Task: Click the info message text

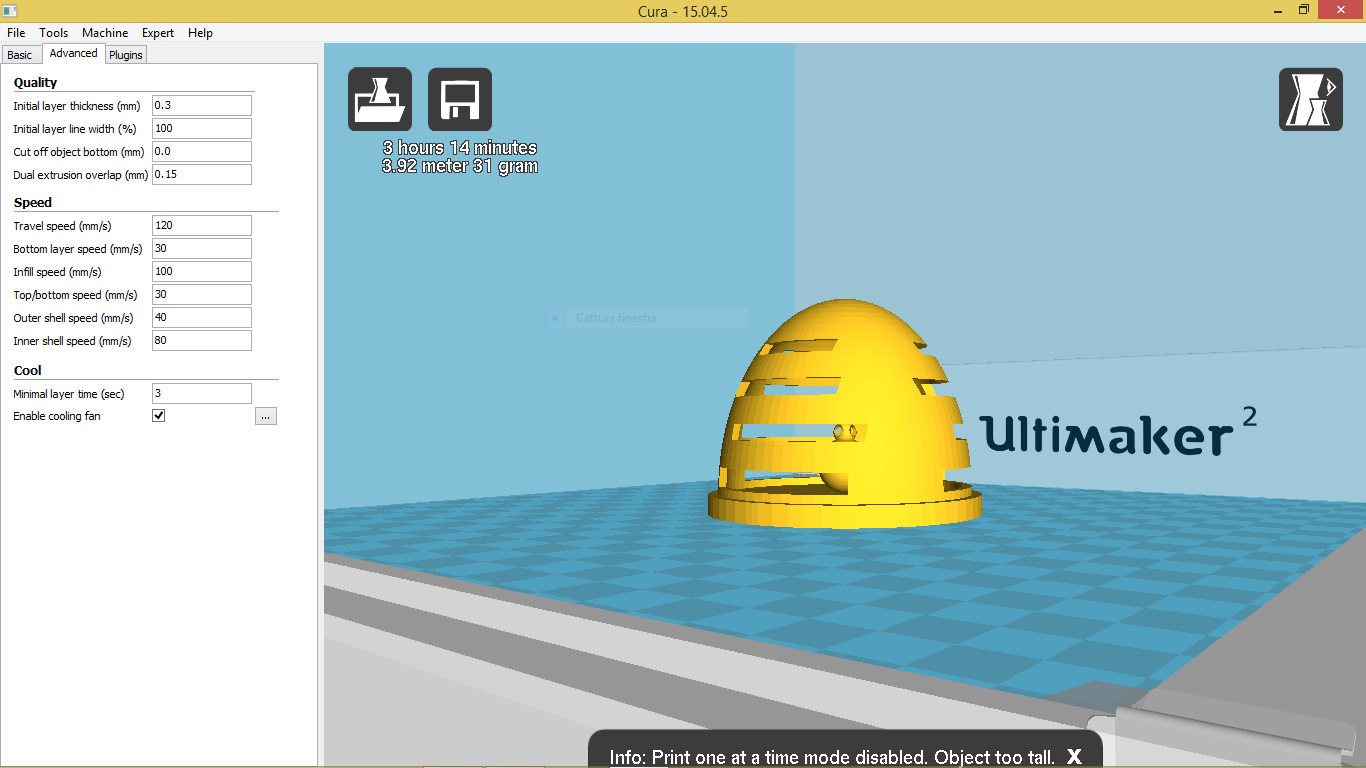Action: click(832, 758)
